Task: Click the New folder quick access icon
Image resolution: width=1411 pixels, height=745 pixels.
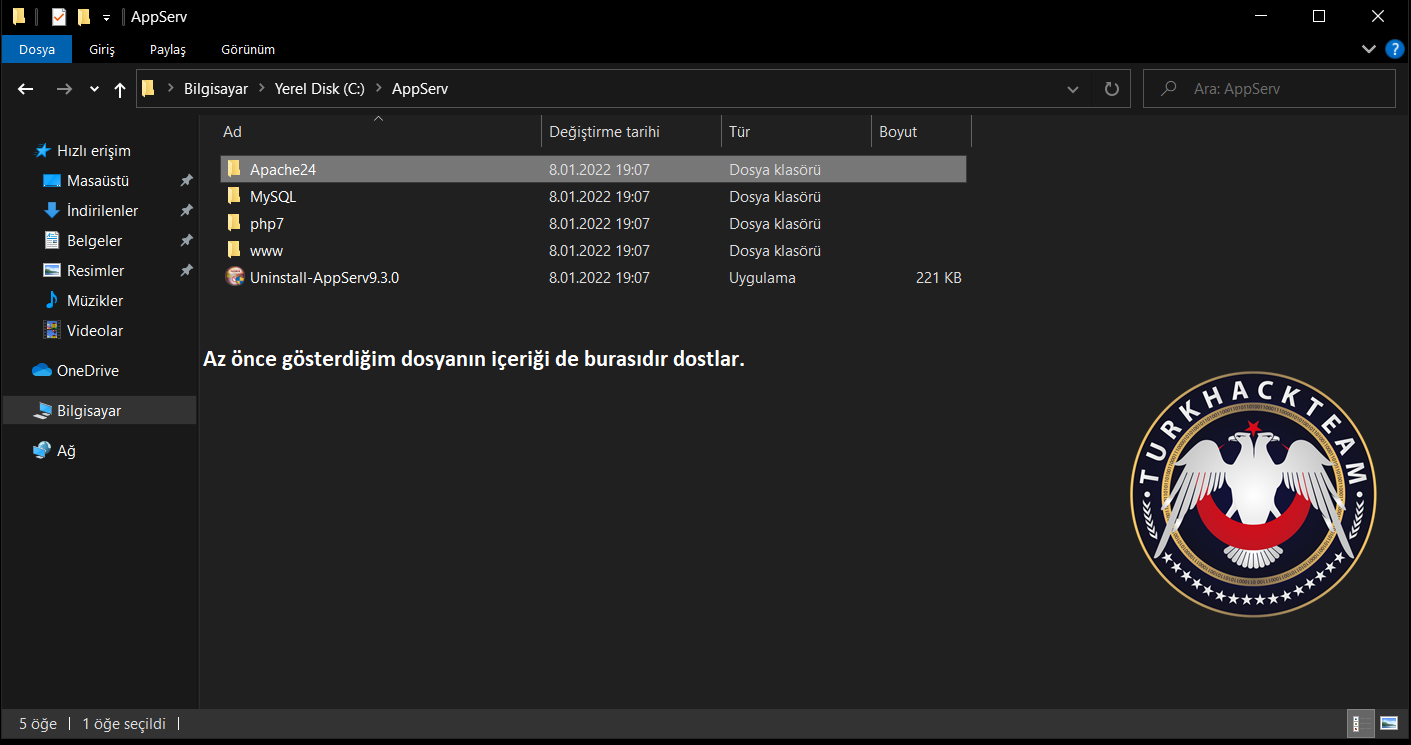Action: (84, 17)
